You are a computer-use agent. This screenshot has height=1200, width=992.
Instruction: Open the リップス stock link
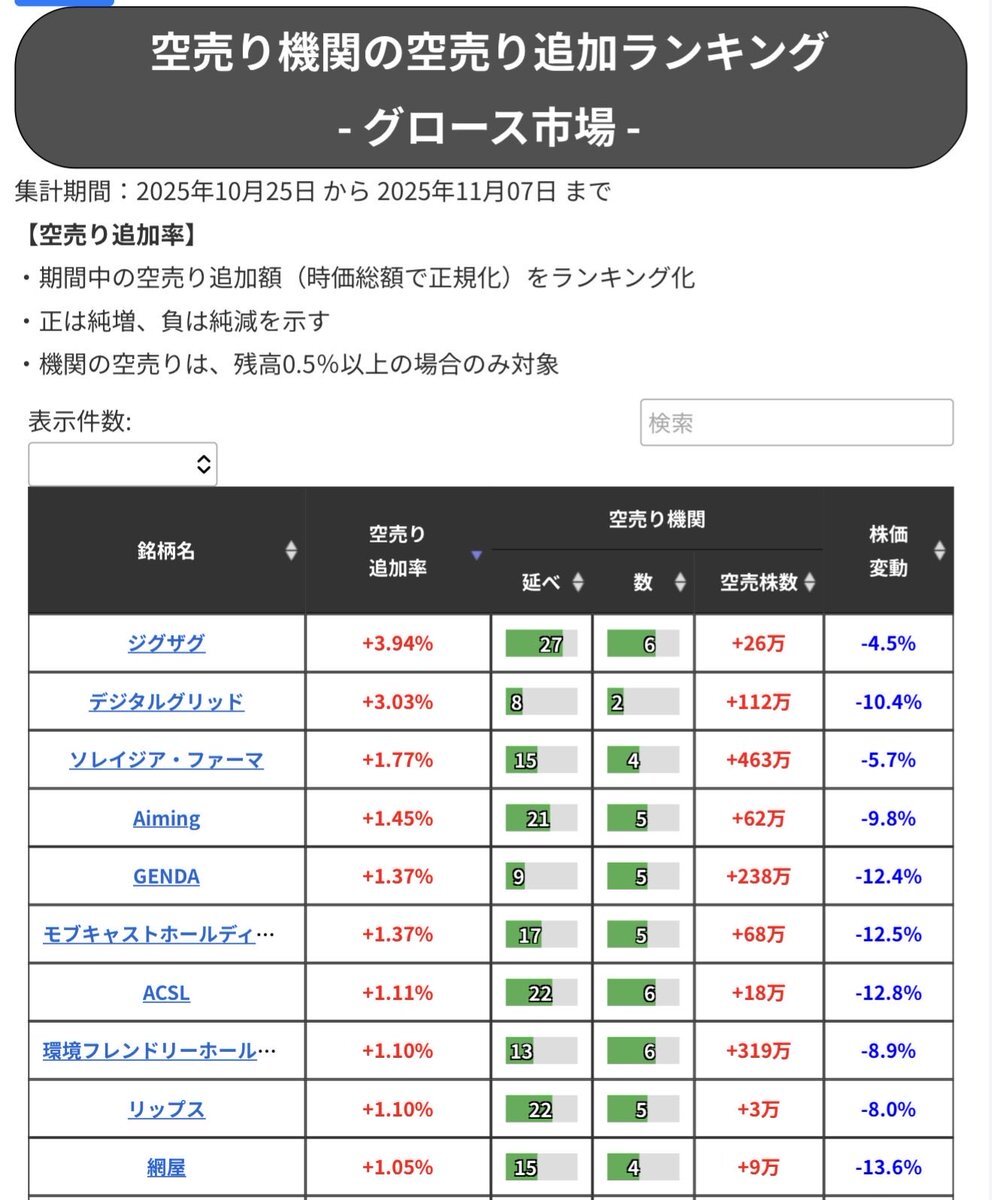pos(166,1109)
